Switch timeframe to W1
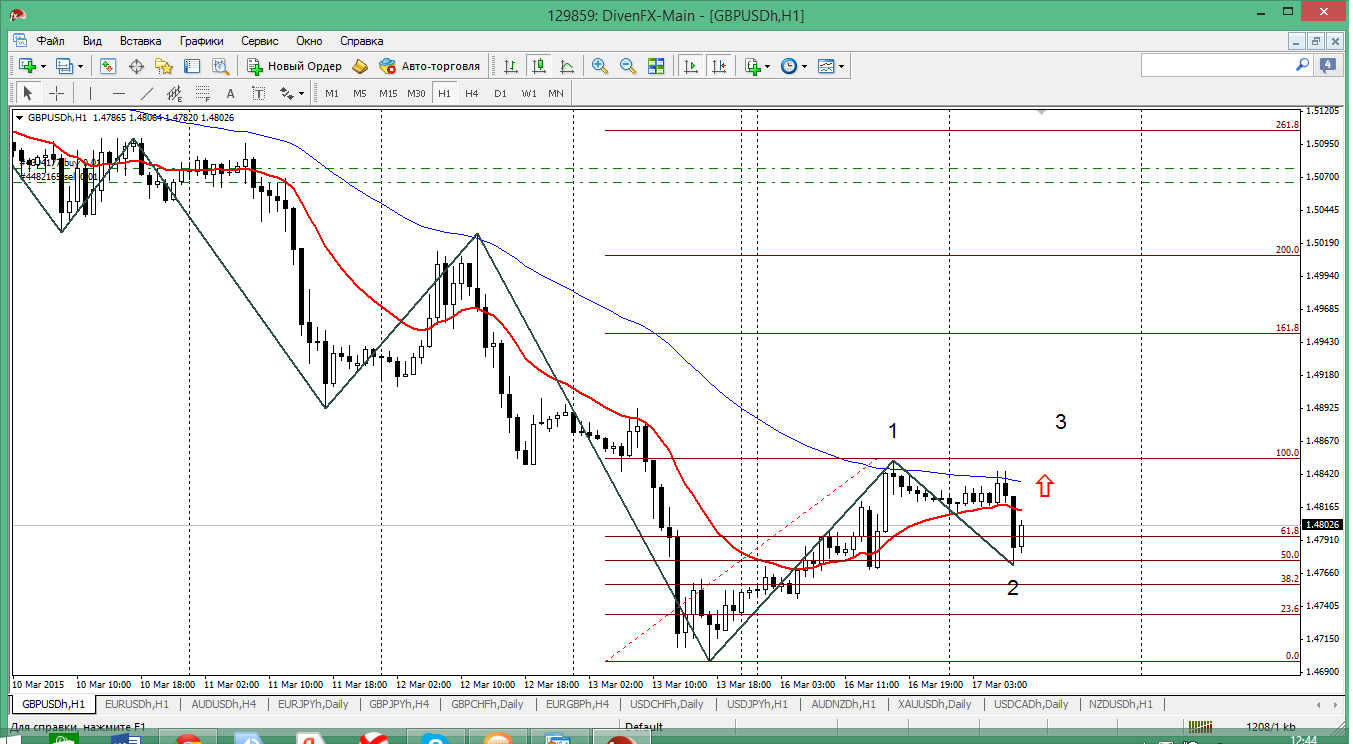This screenshot has width=1353, height=744. 529,93
